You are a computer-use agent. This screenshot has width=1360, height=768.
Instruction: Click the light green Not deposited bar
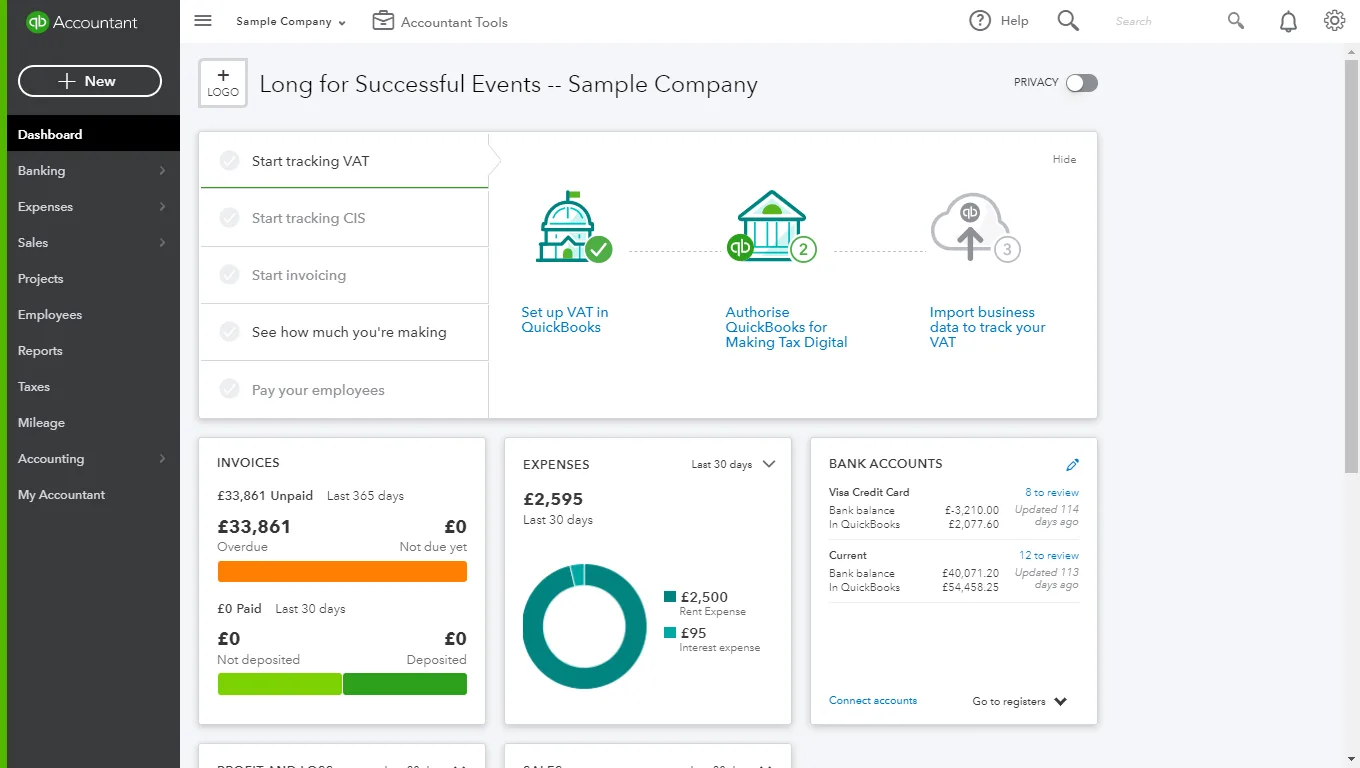[280, 684]
